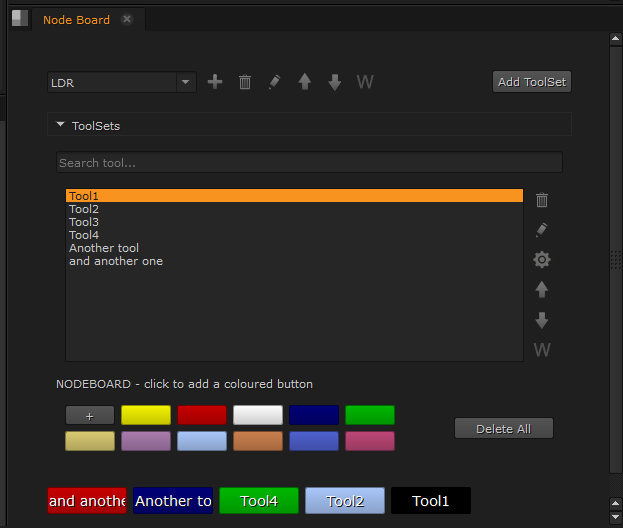Viewport: 623px width, 528px height.
Task: Collapse the ToolSets section
Action: tap(61, 125)
